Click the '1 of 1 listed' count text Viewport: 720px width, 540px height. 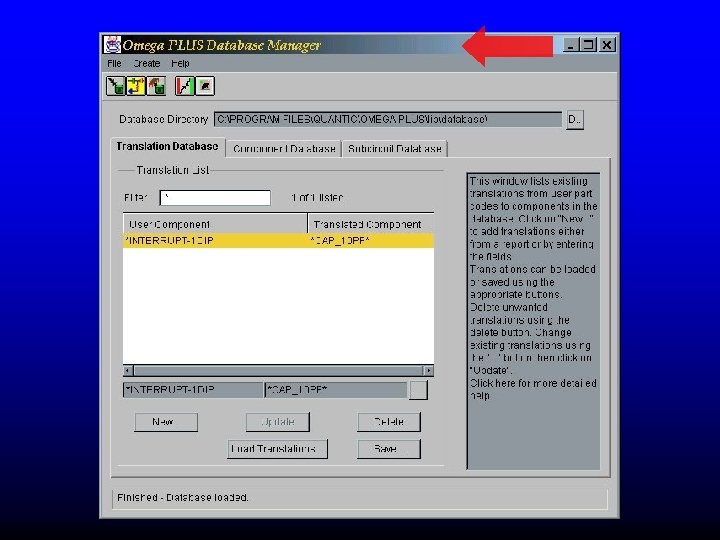coord(317,198)
